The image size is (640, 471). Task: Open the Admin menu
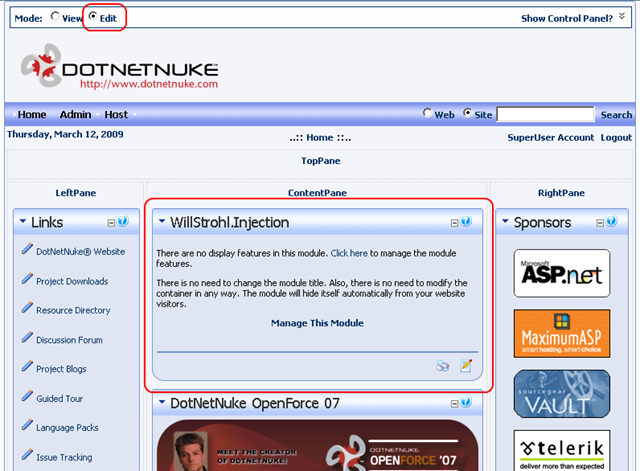pyautogui.click(x=75, y=115)
